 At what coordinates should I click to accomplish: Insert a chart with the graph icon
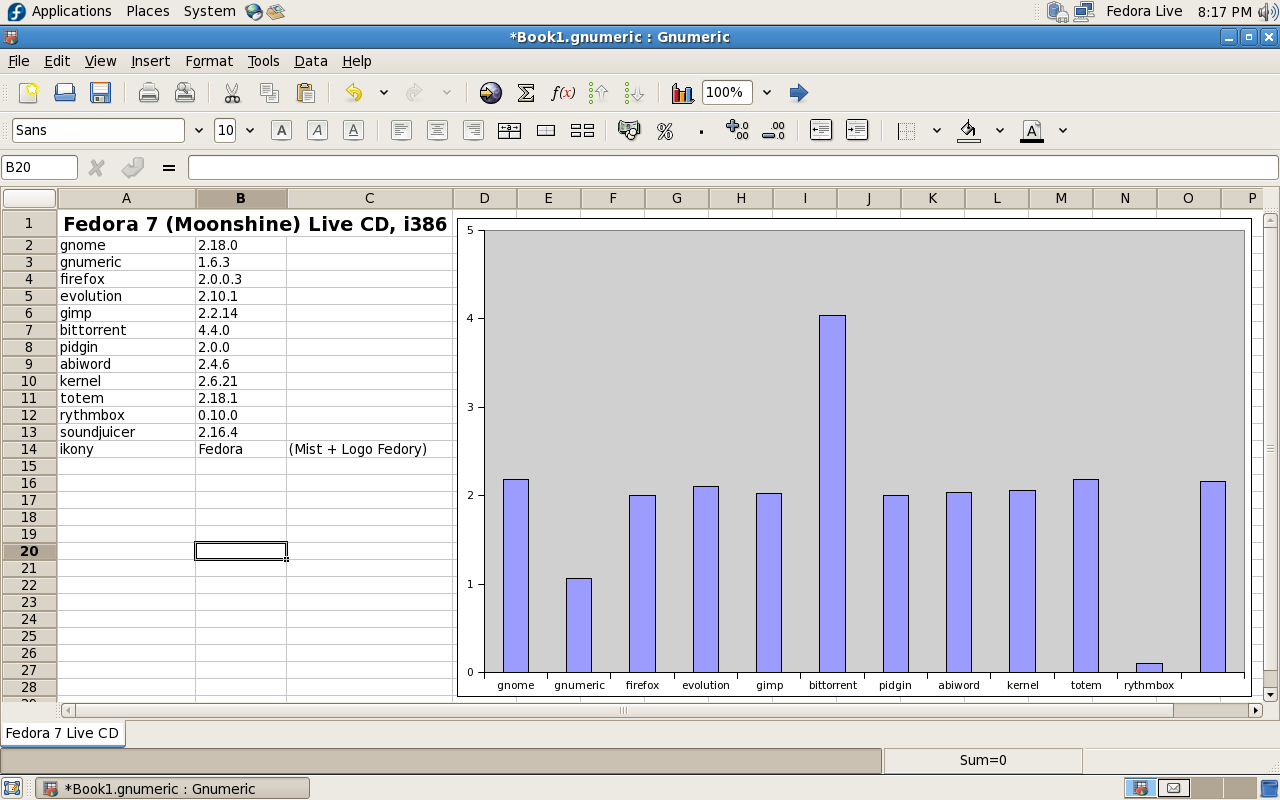tap(683, 93)
